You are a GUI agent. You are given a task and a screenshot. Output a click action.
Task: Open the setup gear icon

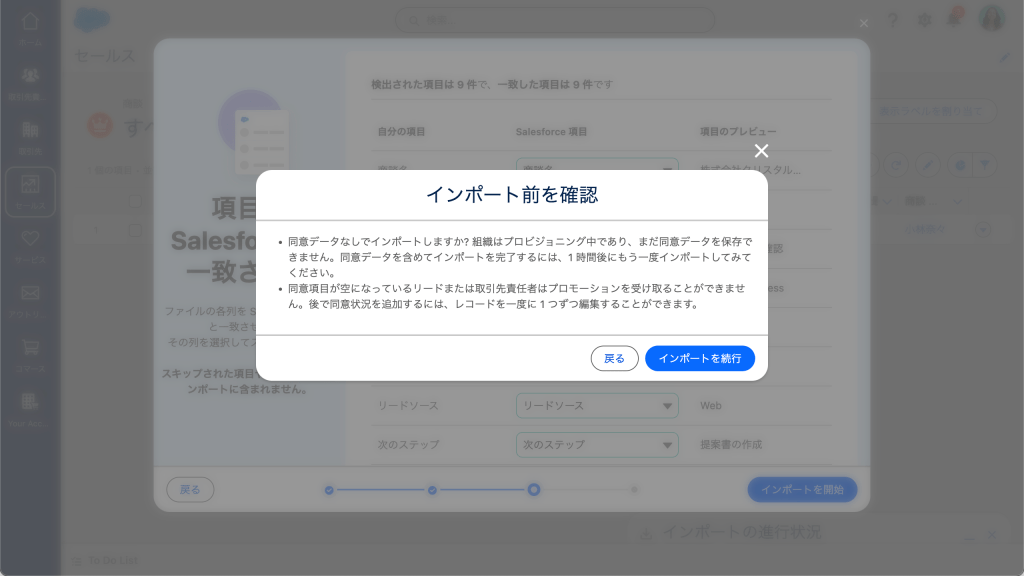pos(924,20)
